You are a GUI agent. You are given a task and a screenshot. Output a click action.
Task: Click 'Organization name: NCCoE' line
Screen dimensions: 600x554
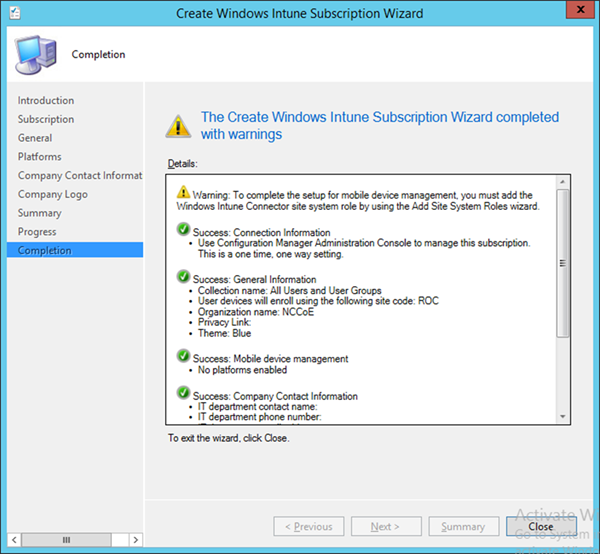pos(256,312)
